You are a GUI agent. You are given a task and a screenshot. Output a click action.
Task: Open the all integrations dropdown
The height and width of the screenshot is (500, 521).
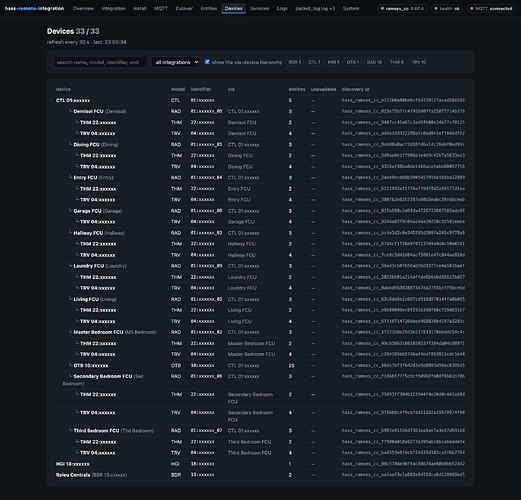click(x=176, y=62)
